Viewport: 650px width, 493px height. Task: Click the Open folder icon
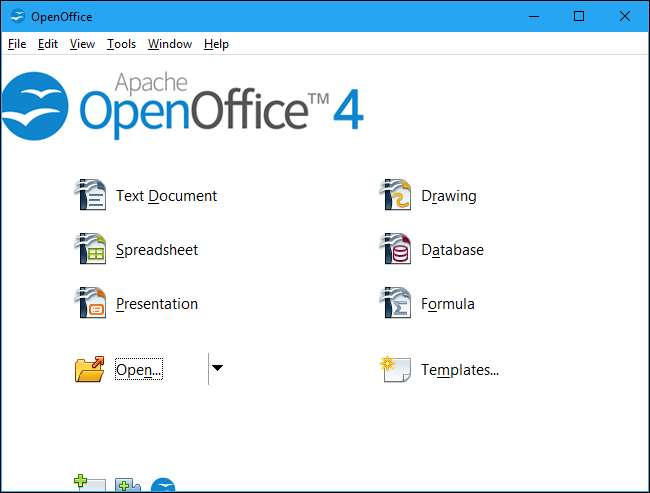(x=90, y=369)
